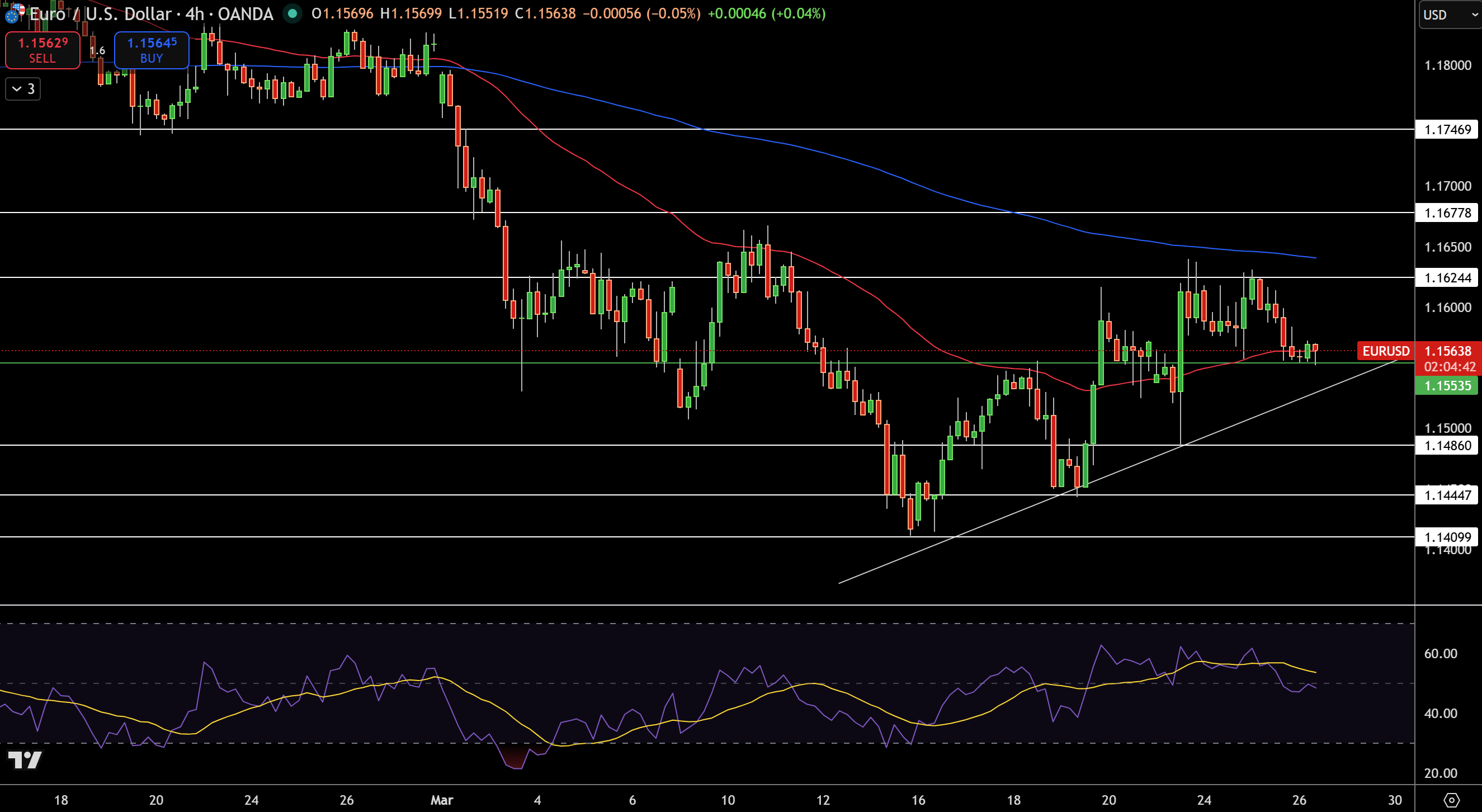
Task: Select the 1.14860 horizontal line label
Action: [x=1446, y=445]
